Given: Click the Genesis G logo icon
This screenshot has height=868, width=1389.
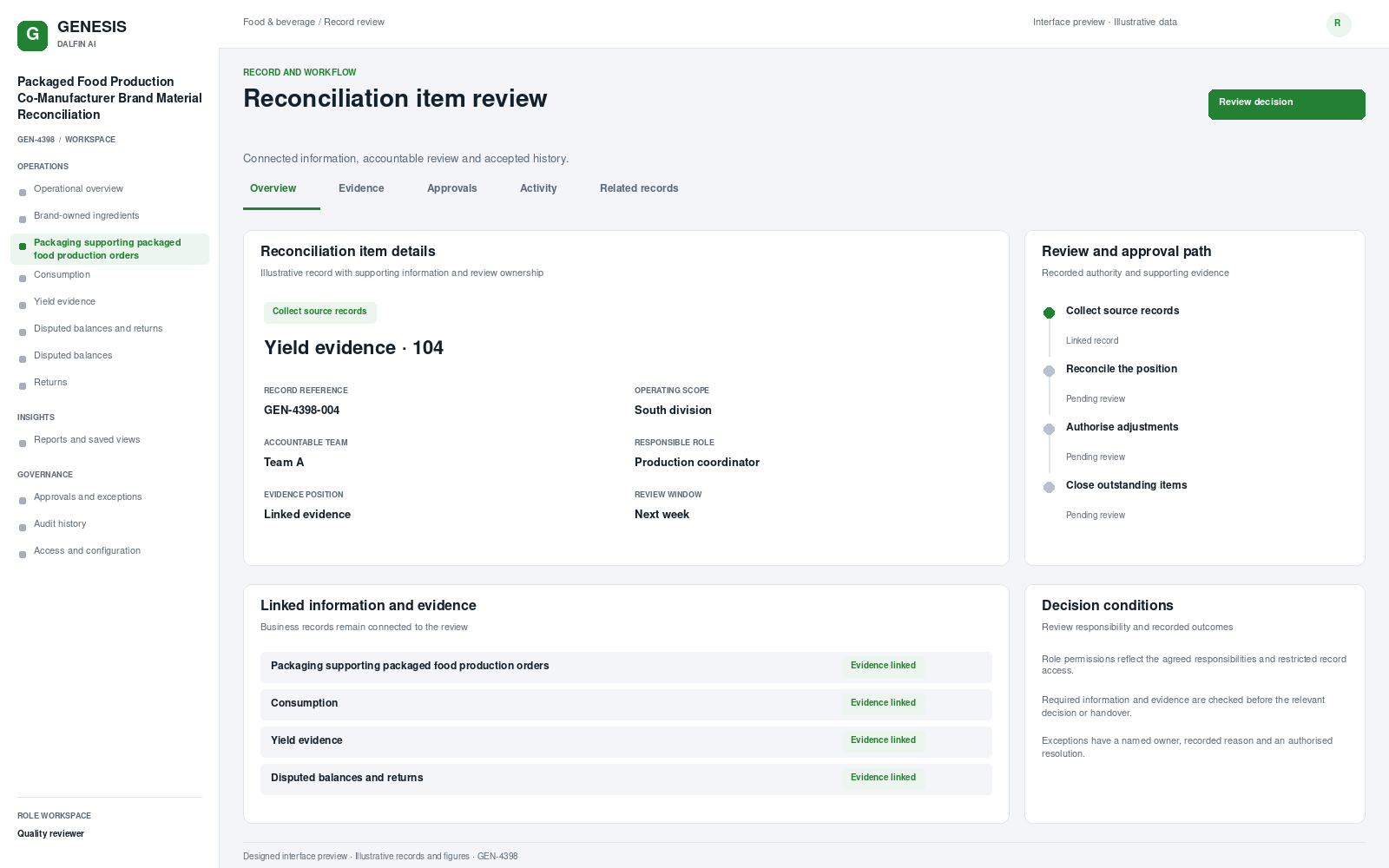Looking at the screenshot, I should pyautogui.click(x=32, y=36).
